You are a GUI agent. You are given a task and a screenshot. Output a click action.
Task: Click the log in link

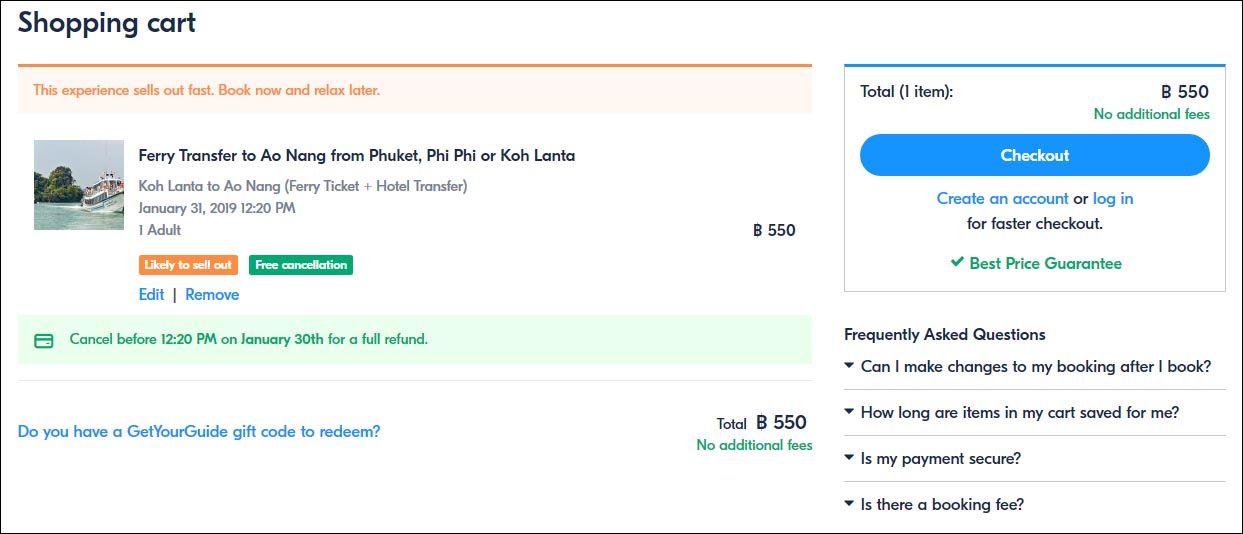tap(1113, 199)
